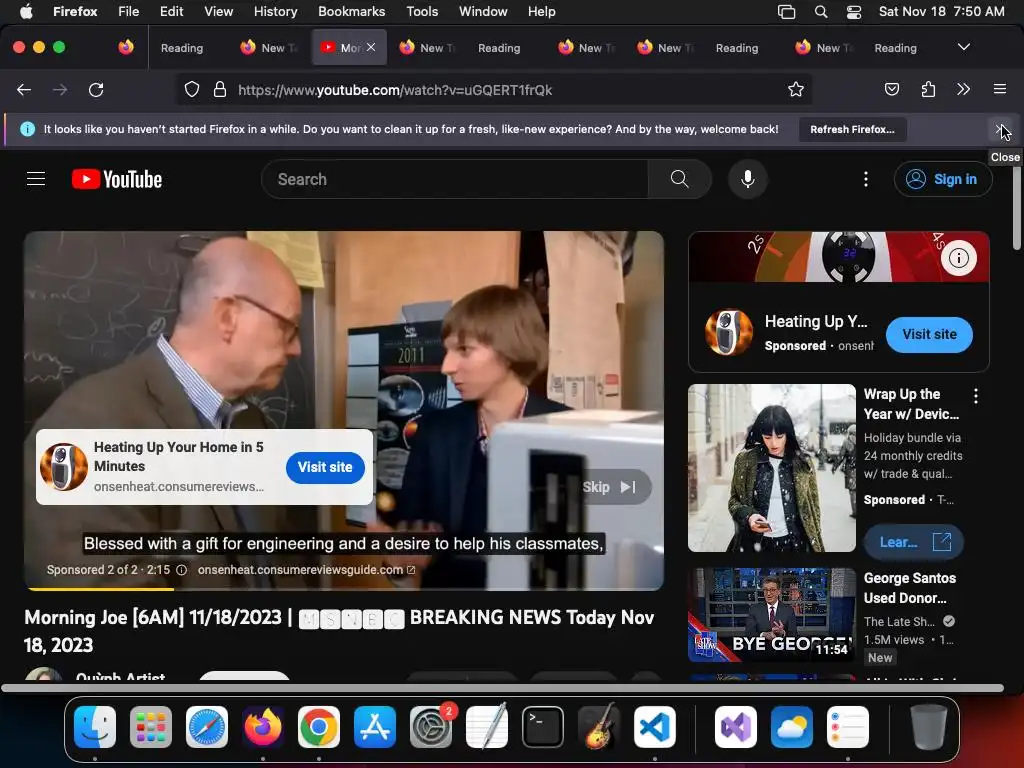Click the horizontal scrollbar at the window bottom
This screenshot has height=768, width=1024.
click(502, 688)
